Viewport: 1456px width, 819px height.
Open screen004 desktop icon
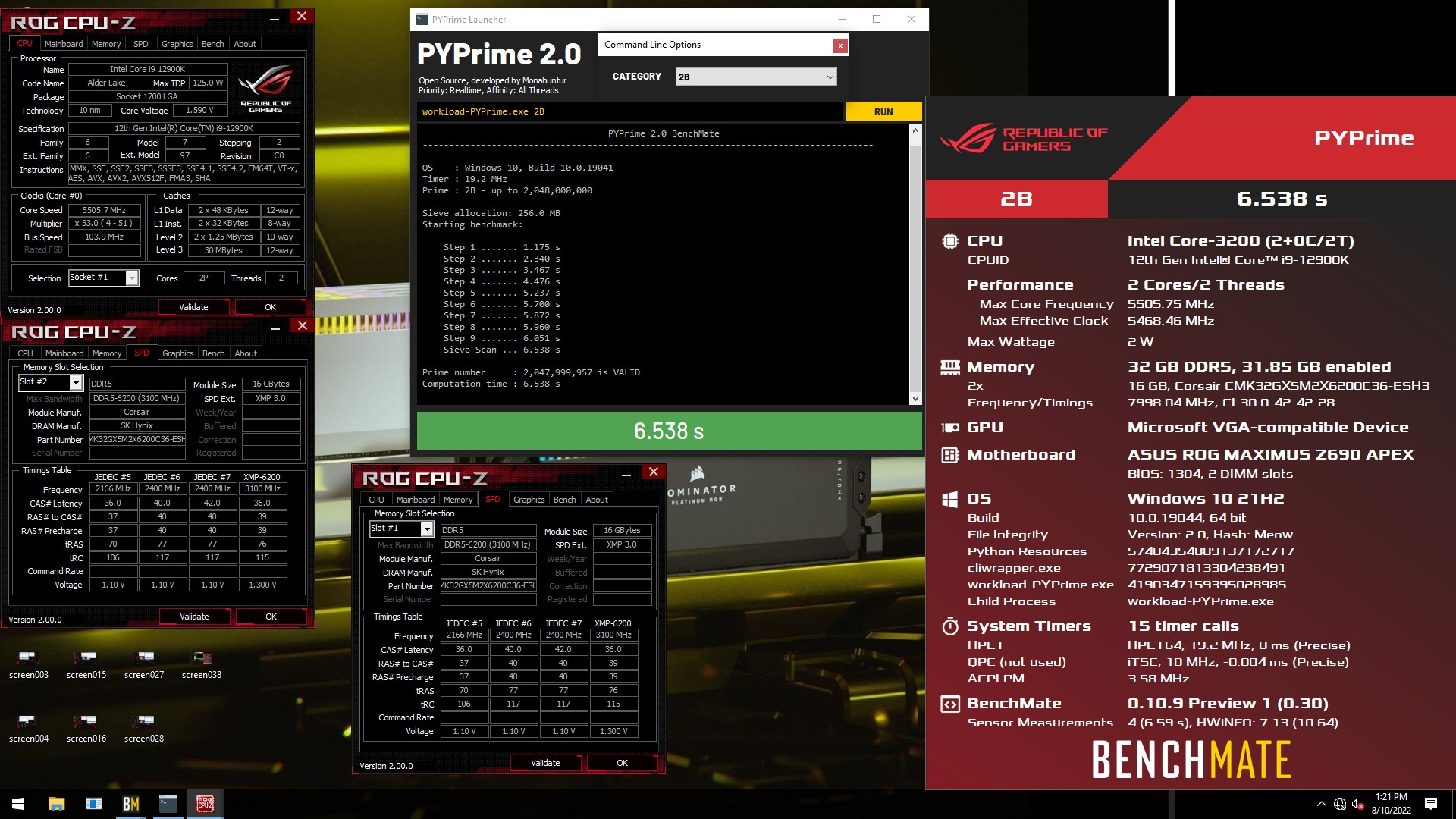tap(29, 728)
